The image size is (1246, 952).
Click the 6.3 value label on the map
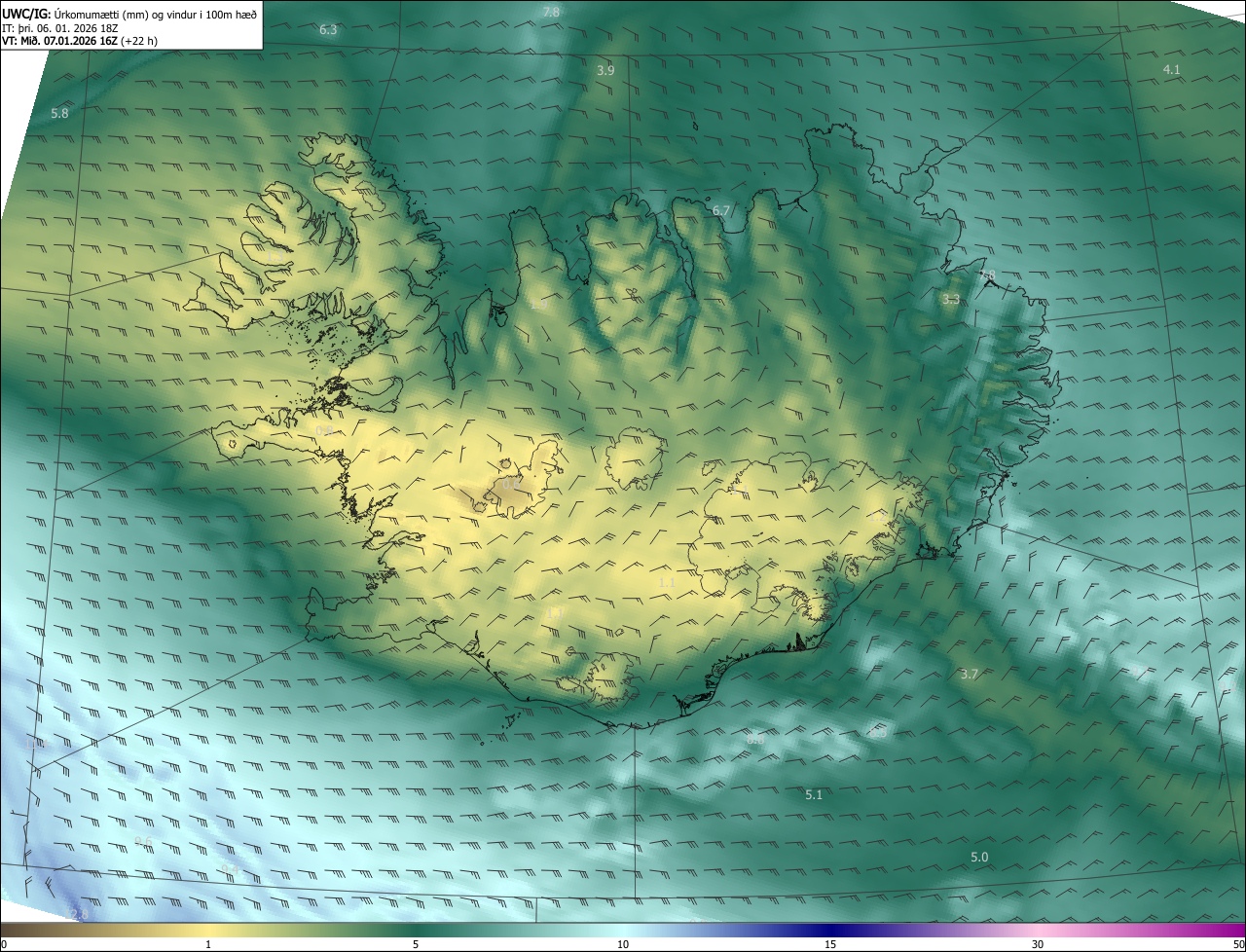328,30
